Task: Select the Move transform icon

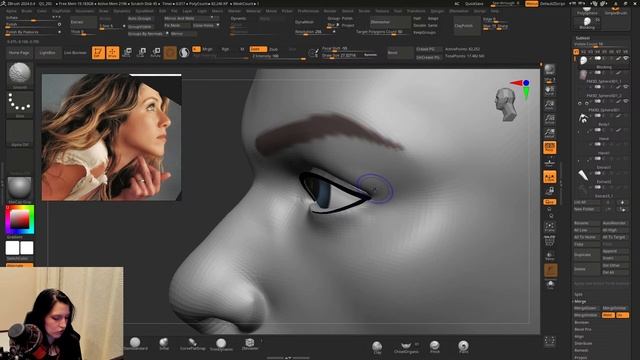Action: click(x=127, y=53)
